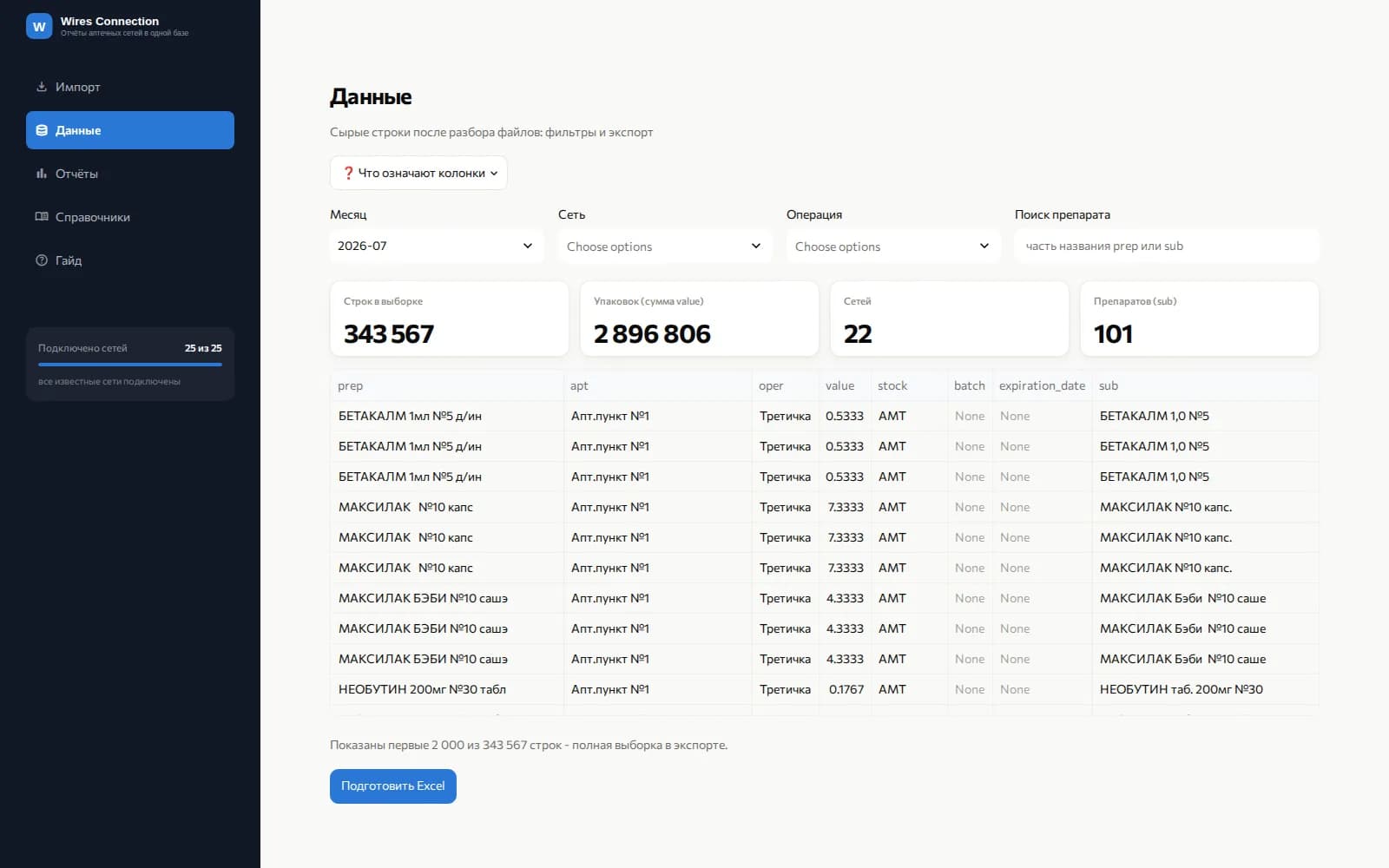Open the Операция multi-select dropdown
The height and width of the screenshot is (868, 1389).
point(893,247)
